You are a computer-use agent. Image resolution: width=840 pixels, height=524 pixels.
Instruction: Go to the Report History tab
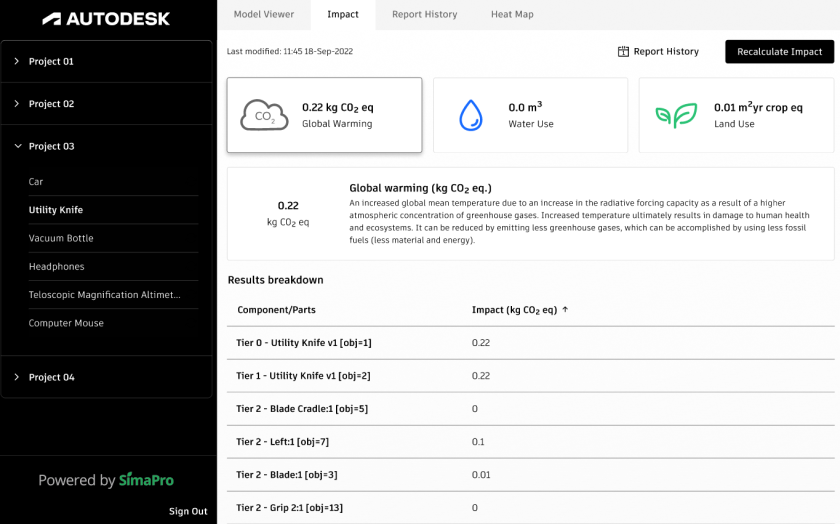point(424,15)
